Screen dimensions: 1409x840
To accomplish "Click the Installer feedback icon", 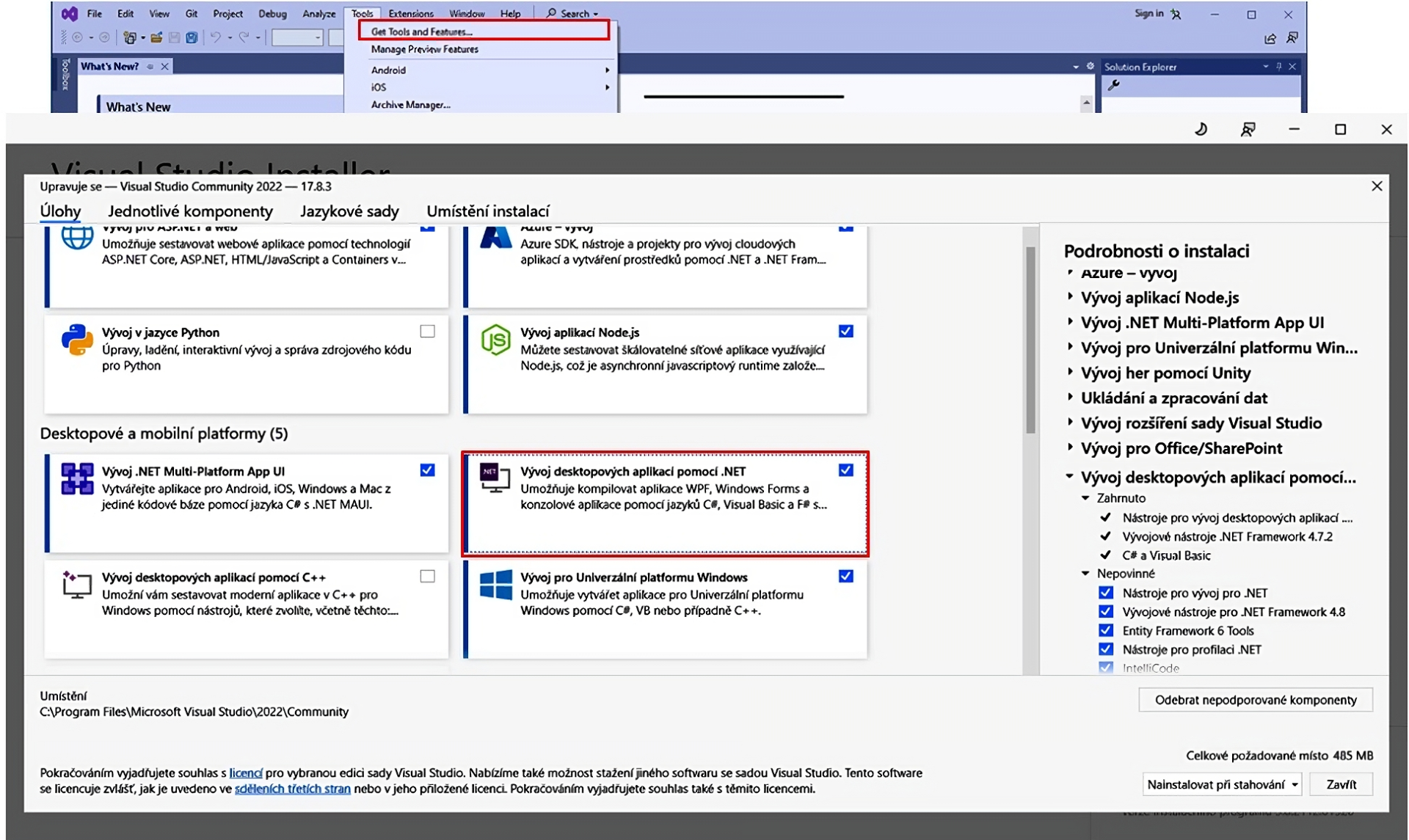I will click(1248, 129).
